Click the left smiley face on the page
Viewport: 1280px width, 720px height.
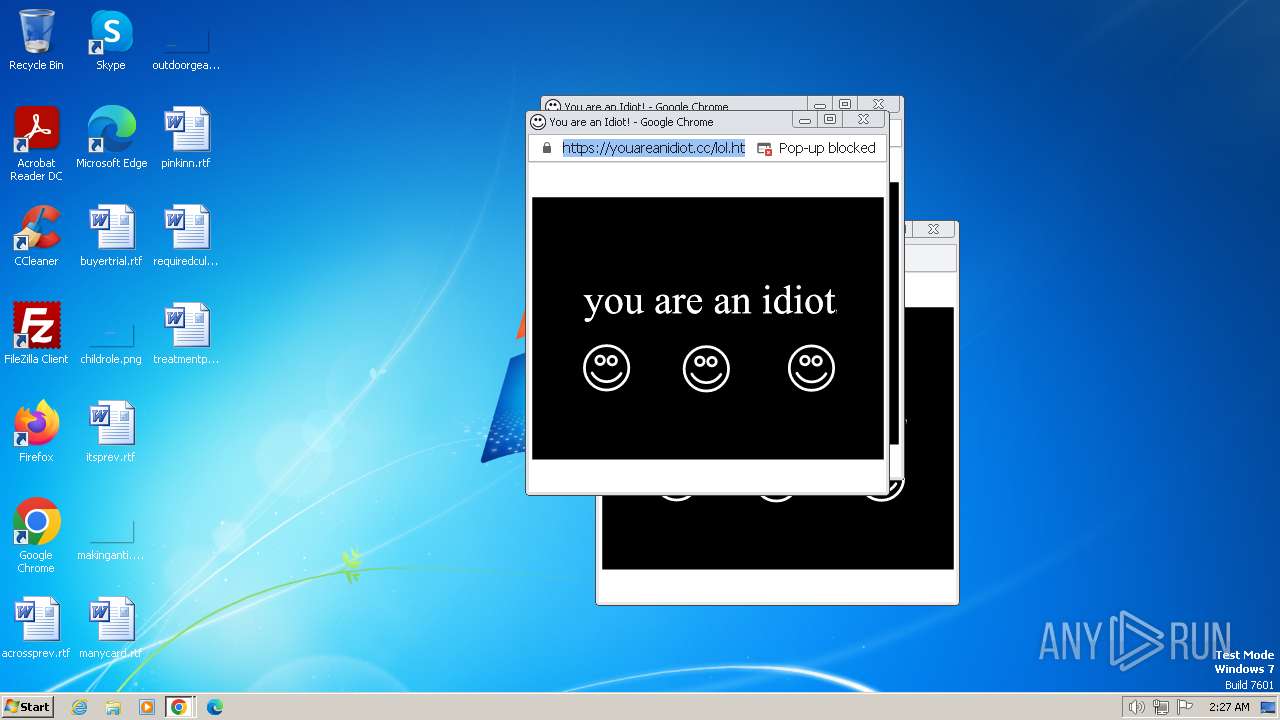606,368
